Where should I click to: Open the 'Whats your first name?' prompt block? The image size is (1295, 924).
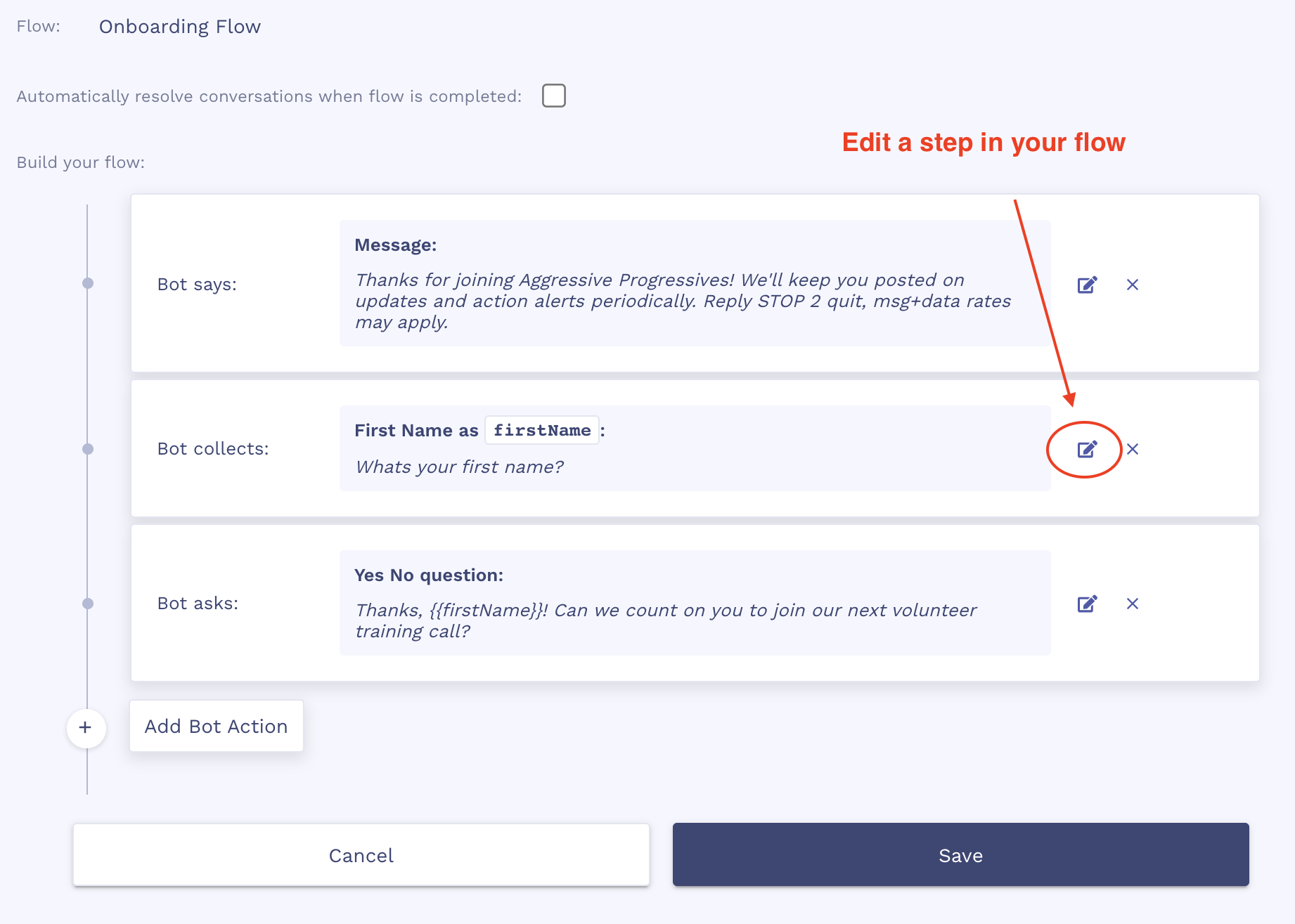point(695,448)
